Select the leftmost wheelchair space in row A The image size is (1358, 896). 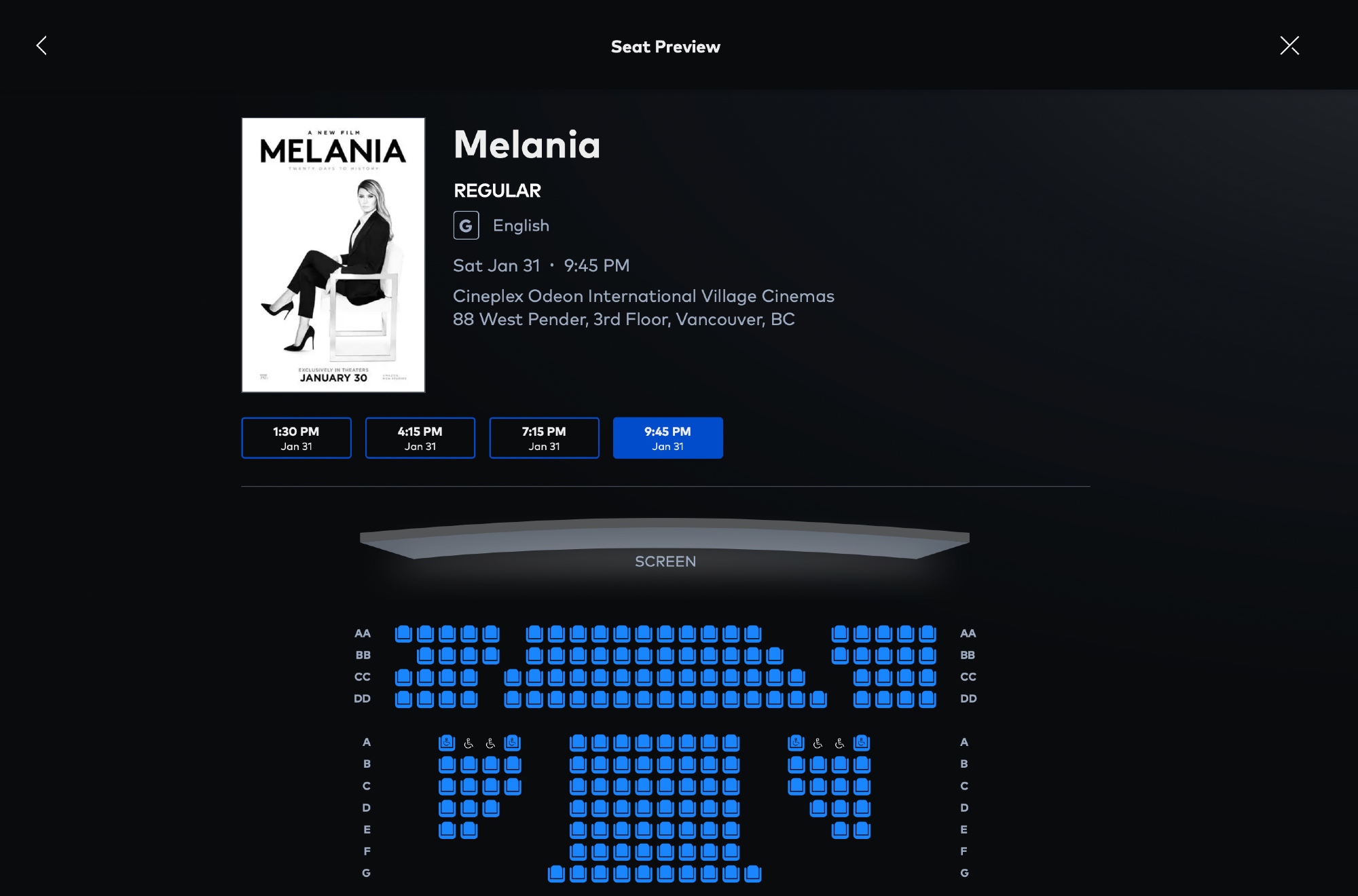click(x=469, y=743)
